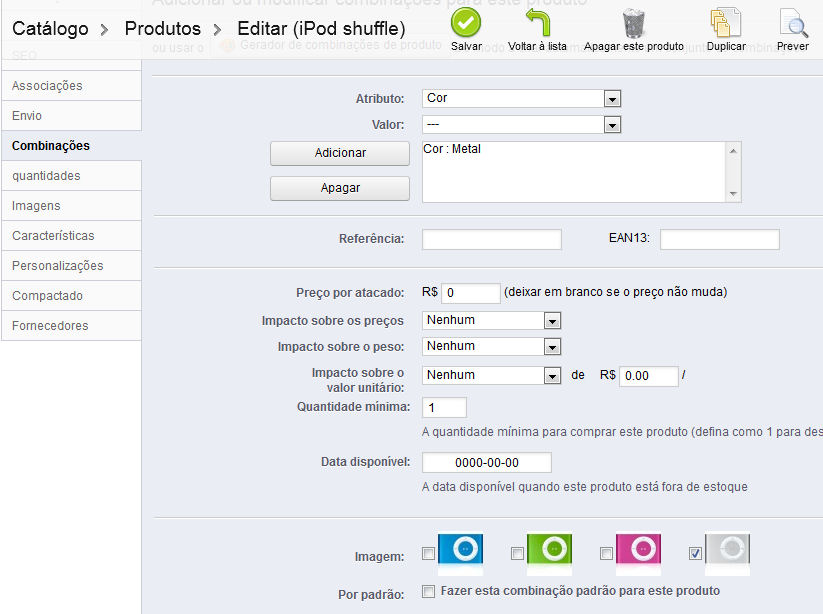The width and height of the screenshot is (823, 614).
Task: Open Impacto sobre os preços dropdown
Action: (x=491, y=320)
